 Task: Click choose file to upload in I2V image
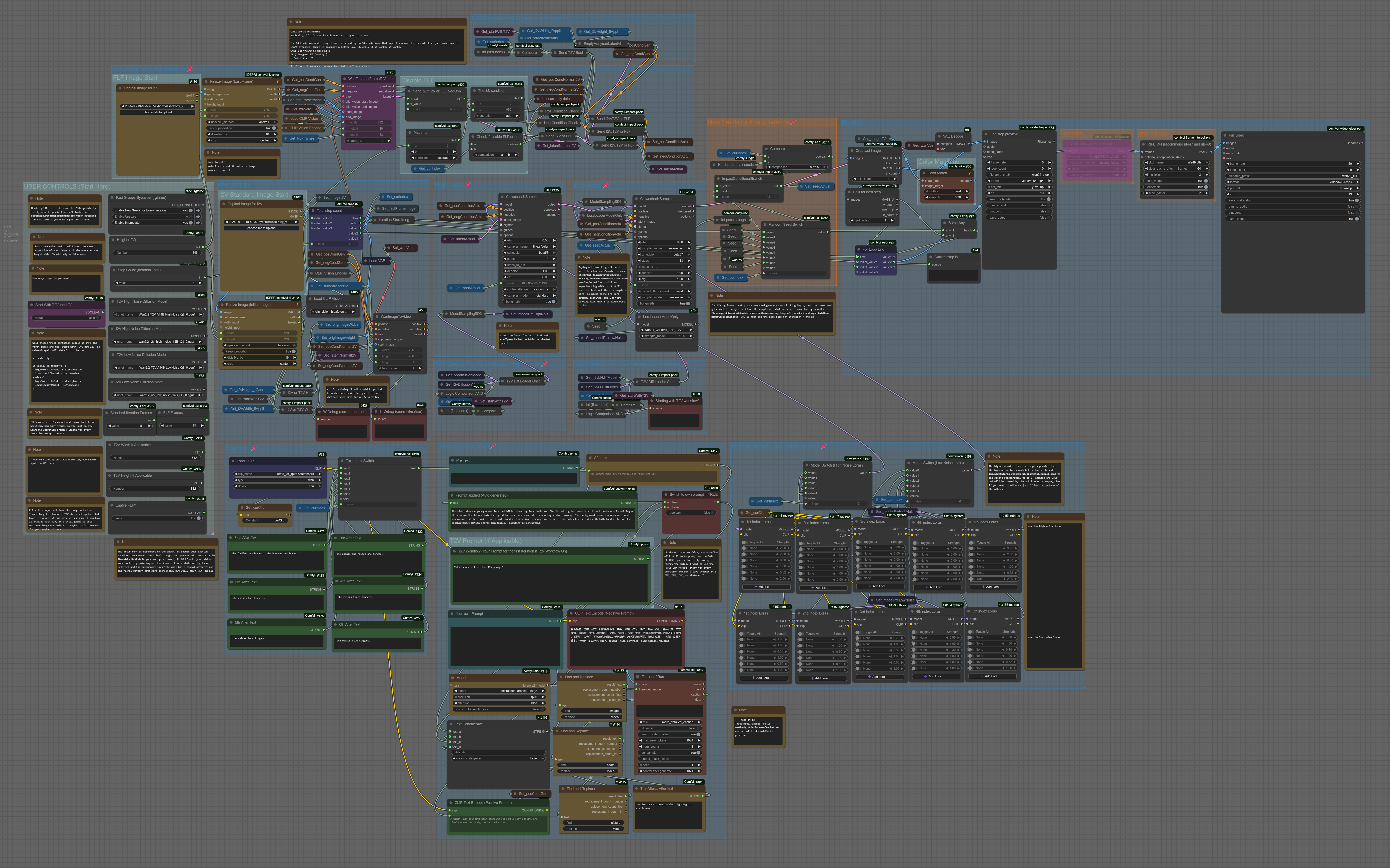pyautogui.click(x=261, y=228)
